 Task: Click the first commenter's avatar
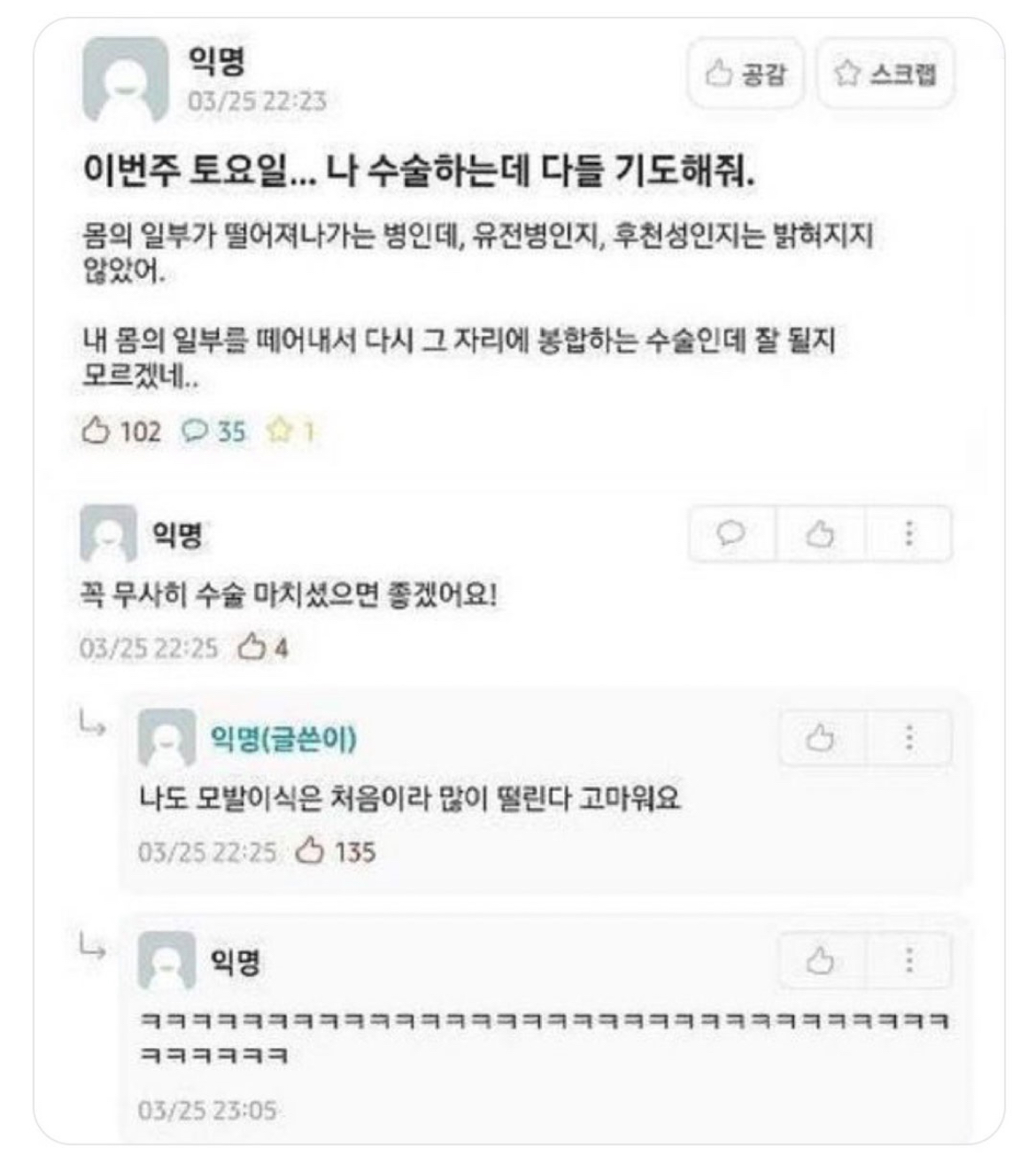[x=109, y=533]
